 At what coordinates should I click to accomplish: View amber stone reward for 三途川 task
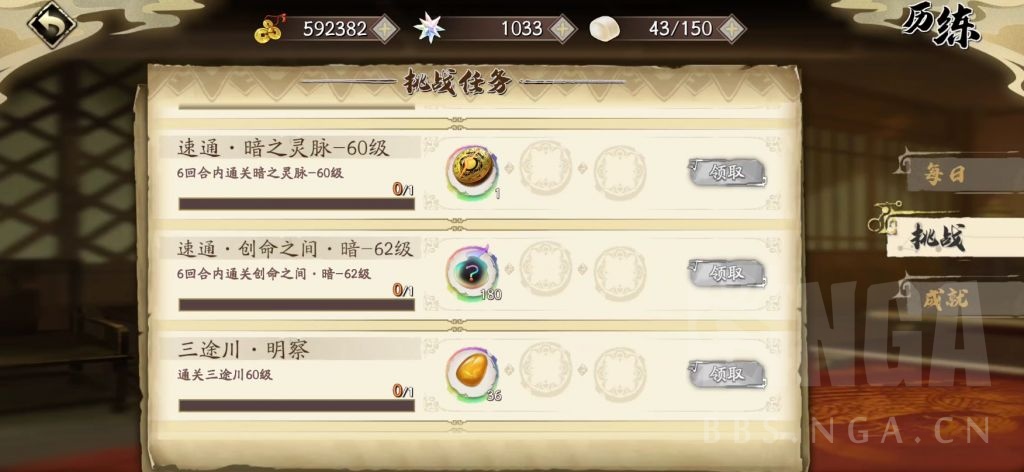tap(472, 373)
